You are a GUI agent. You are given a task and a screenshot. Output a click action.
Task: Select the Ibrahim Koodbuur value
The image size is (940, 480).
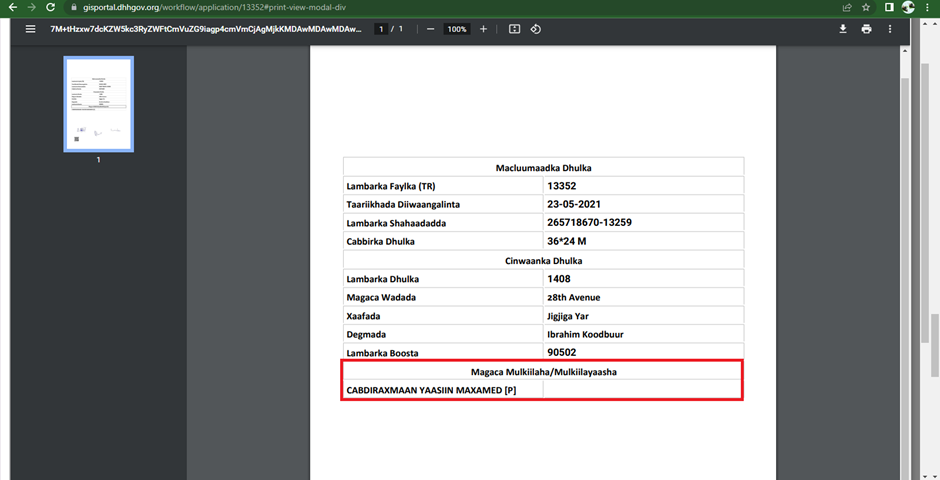[585, 334]
